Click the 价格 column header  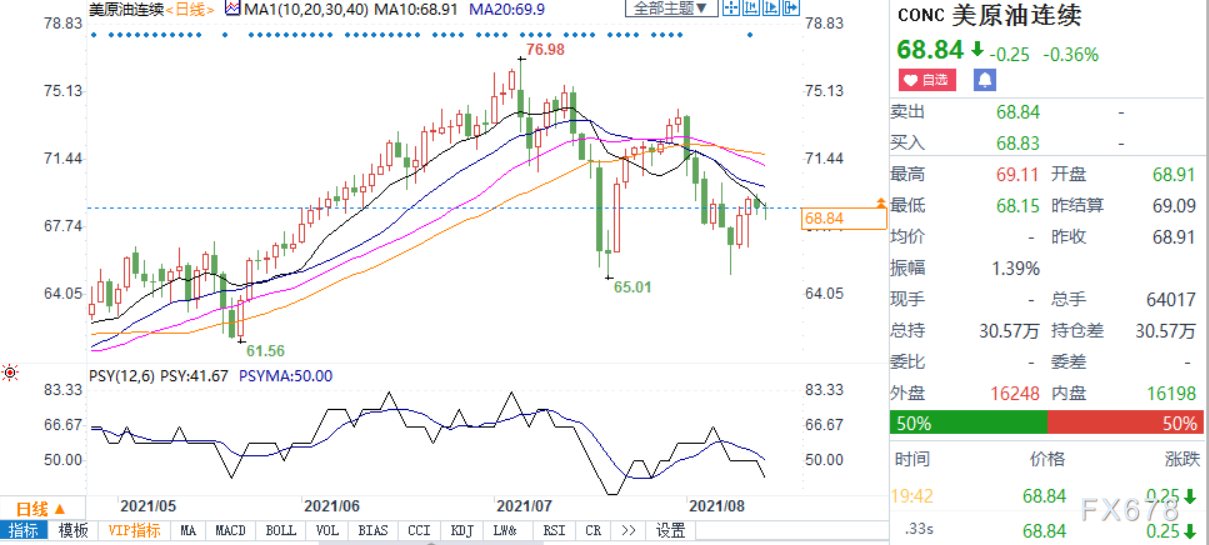1047,459
